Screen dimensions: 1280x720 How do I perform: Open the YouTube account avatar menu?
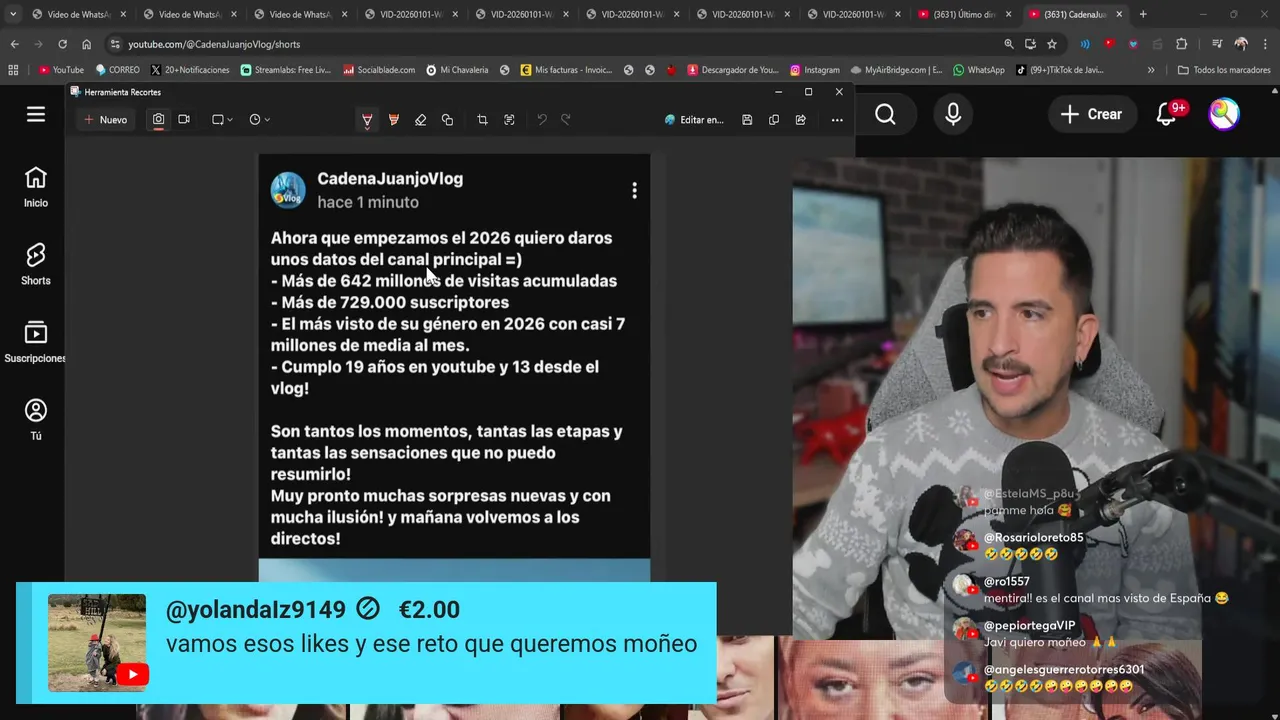tap(1224, 114)
